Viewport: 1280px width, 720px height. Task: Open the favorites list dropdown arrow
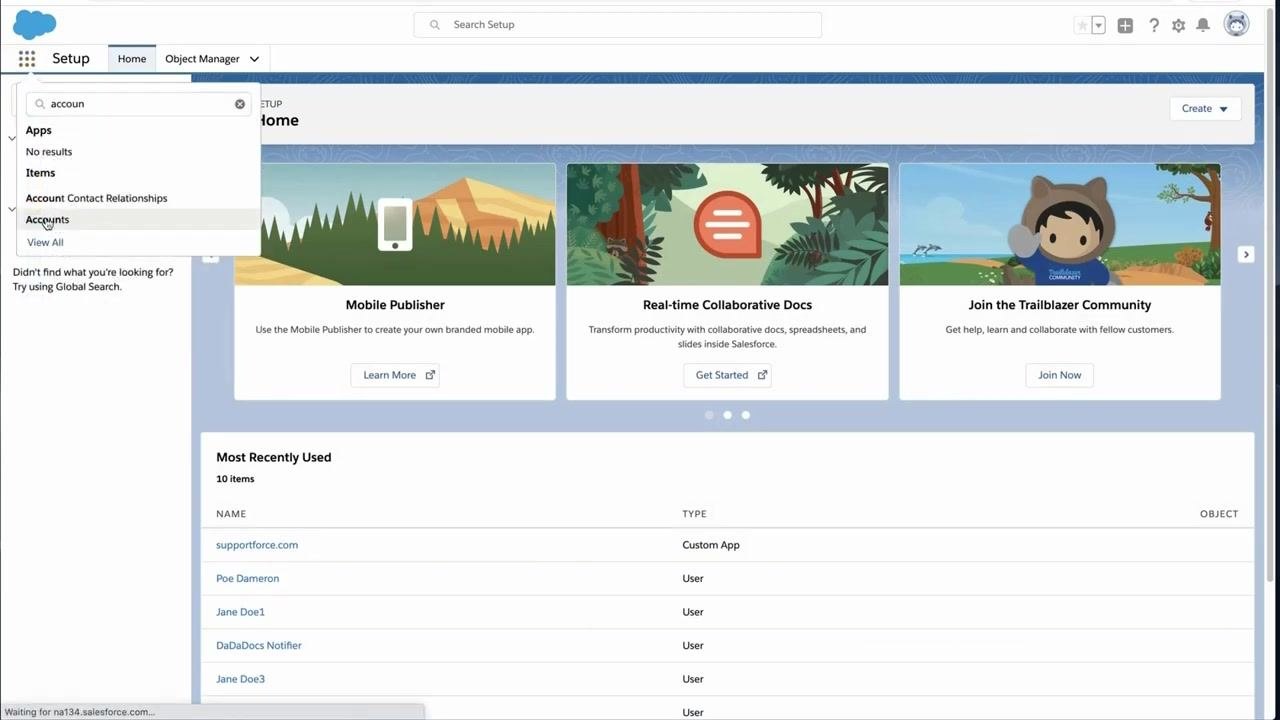pyautogui.click(x=1098, y=26)
